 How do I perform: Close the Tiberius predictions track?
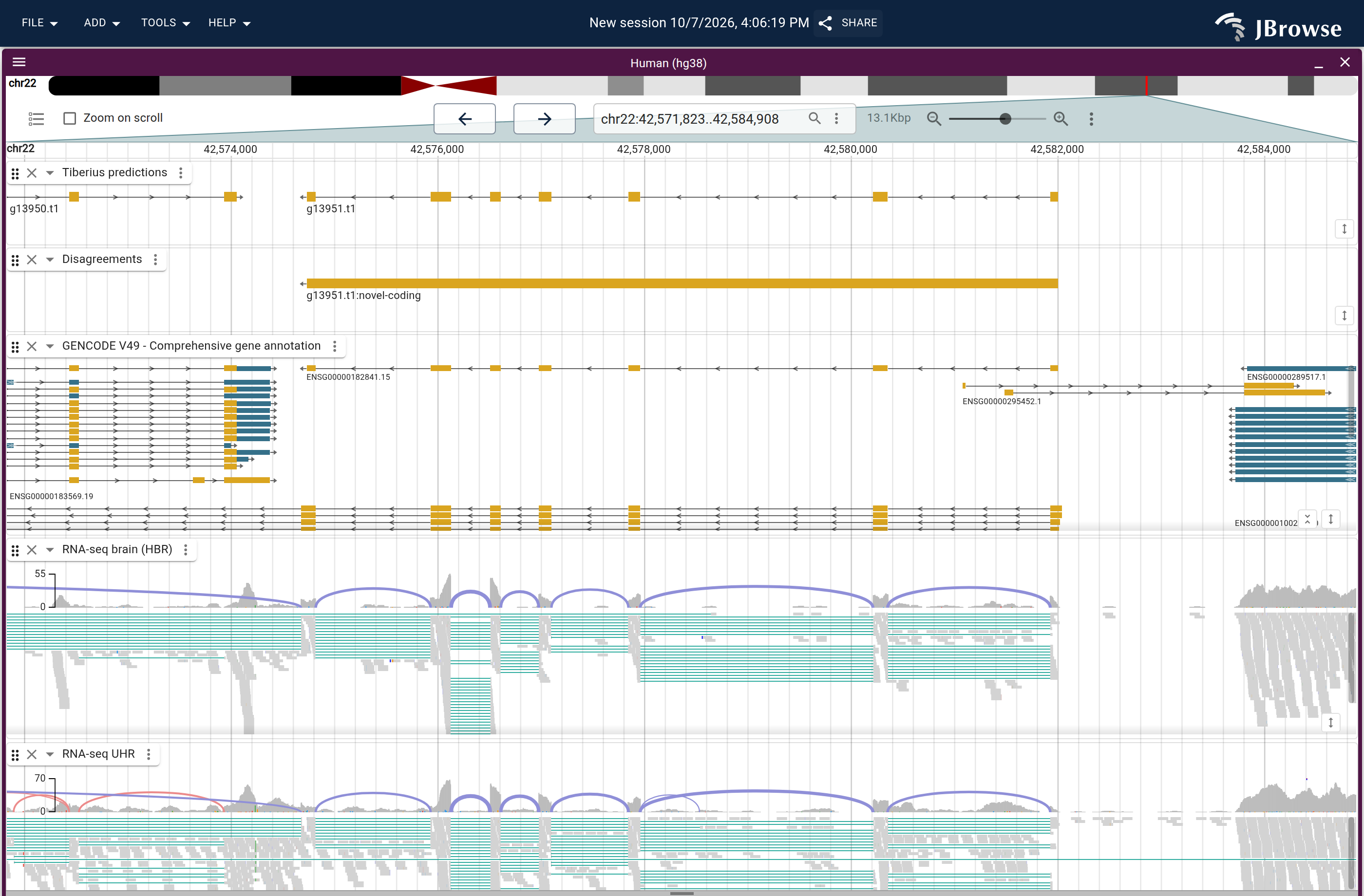[x=32, y=173]
